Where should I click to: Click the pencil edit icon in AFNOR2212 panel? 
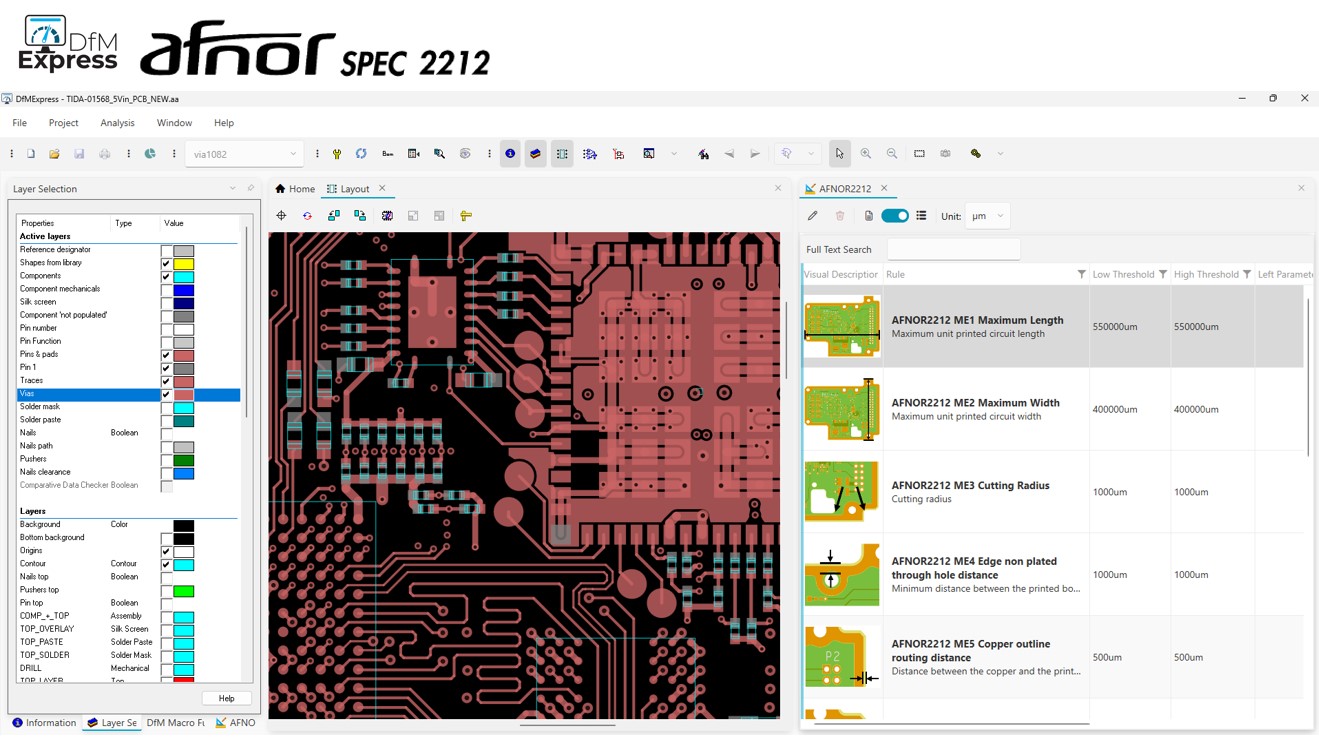(x=813, y=216)
